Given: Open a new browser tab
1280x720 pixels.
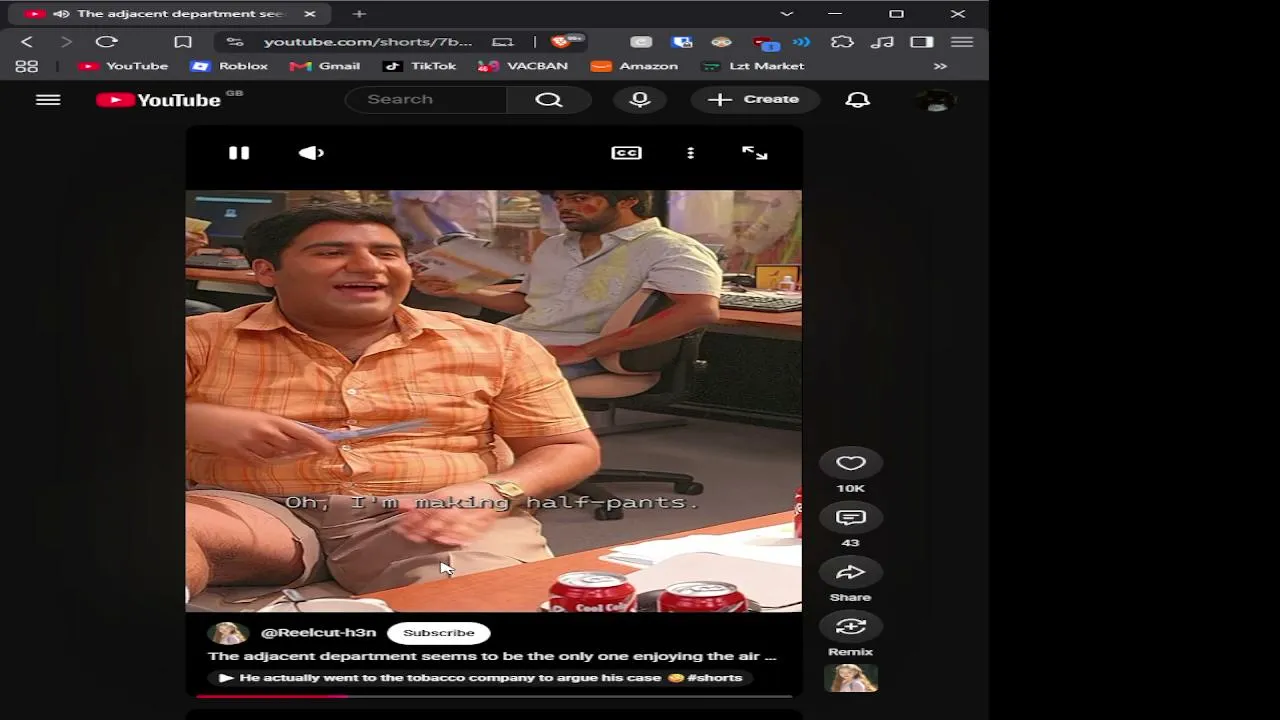Looking at the screenshot, I should click(x=359, y=14).
